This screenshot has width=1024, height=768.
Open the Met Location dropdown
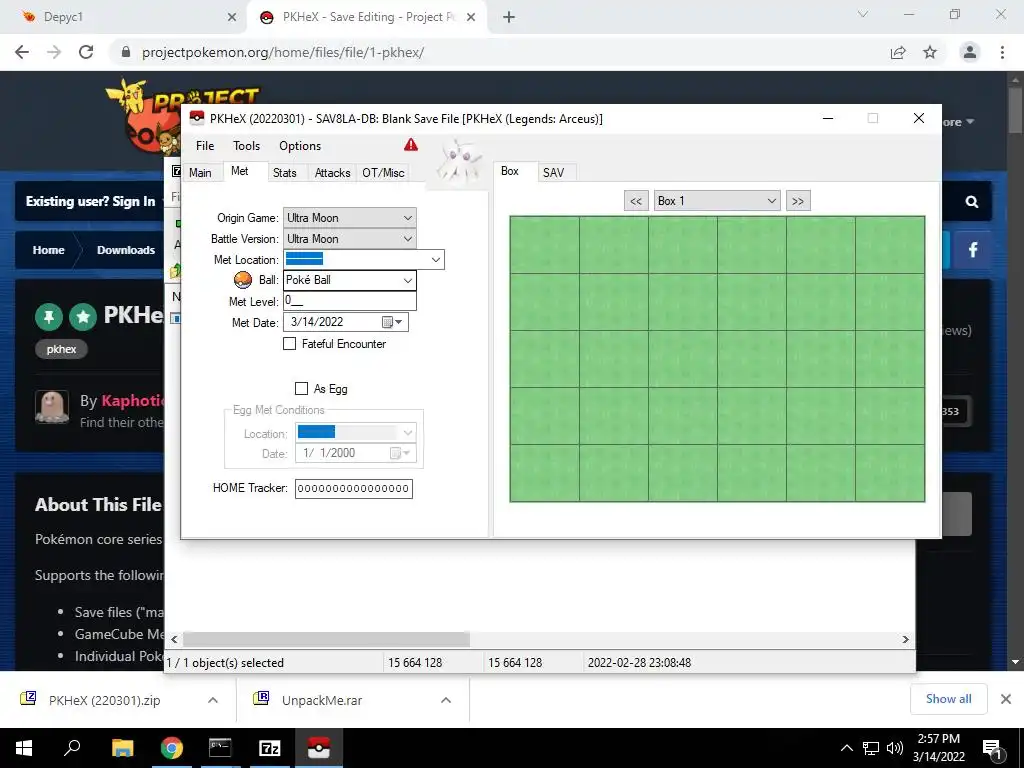(436, 259)
